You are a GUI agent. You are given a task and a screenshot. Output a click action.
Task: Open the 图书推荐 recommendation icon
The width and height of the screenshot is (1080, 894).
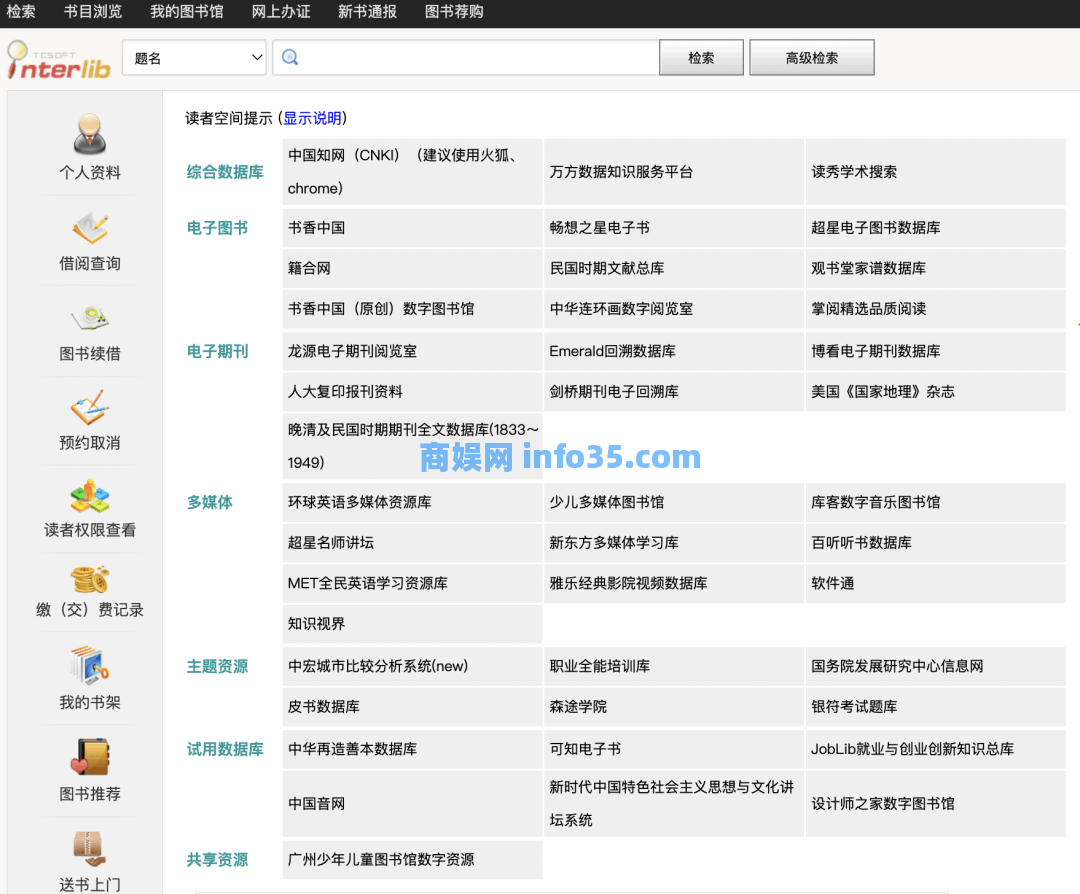(x=90, y=757)
